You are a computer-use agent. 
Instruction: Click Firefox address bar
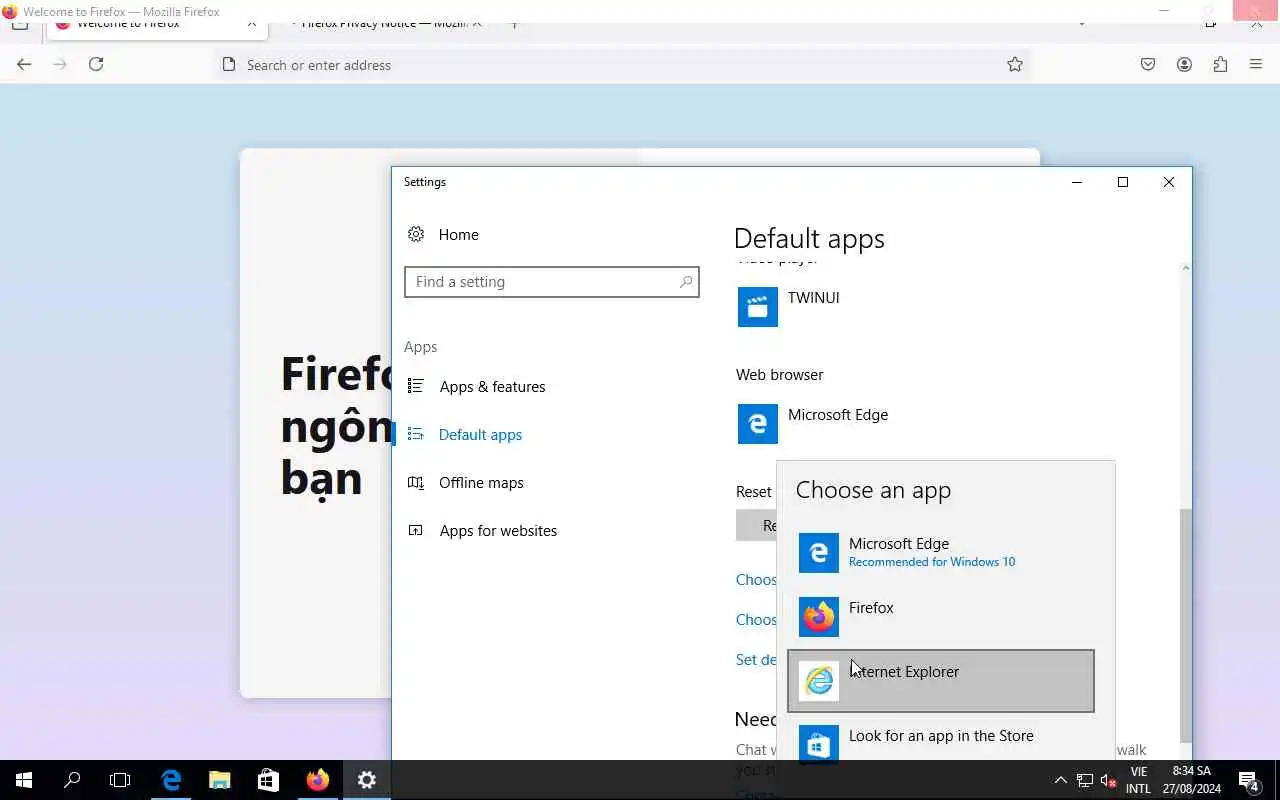click(x=622, y=65)
